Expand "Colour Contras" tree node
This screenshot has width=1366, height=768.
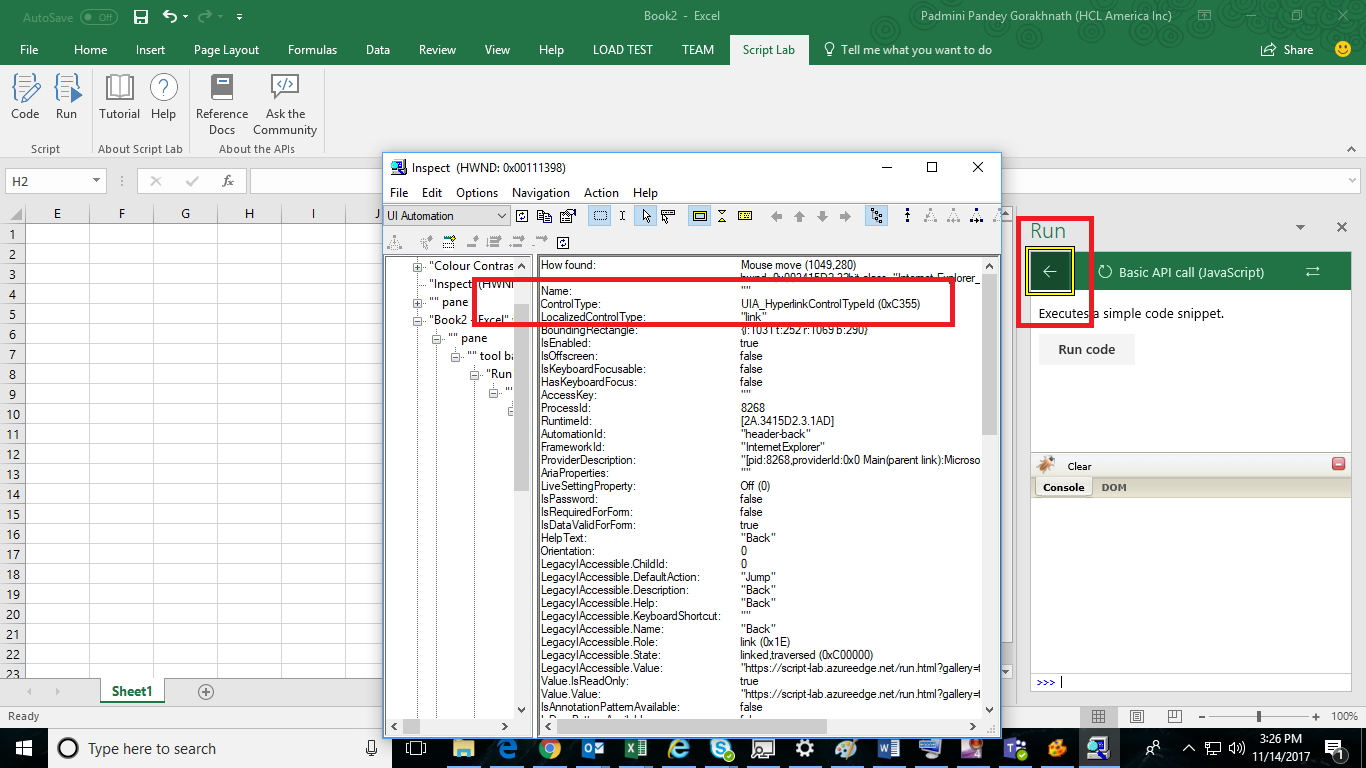(x=417, y=266)
